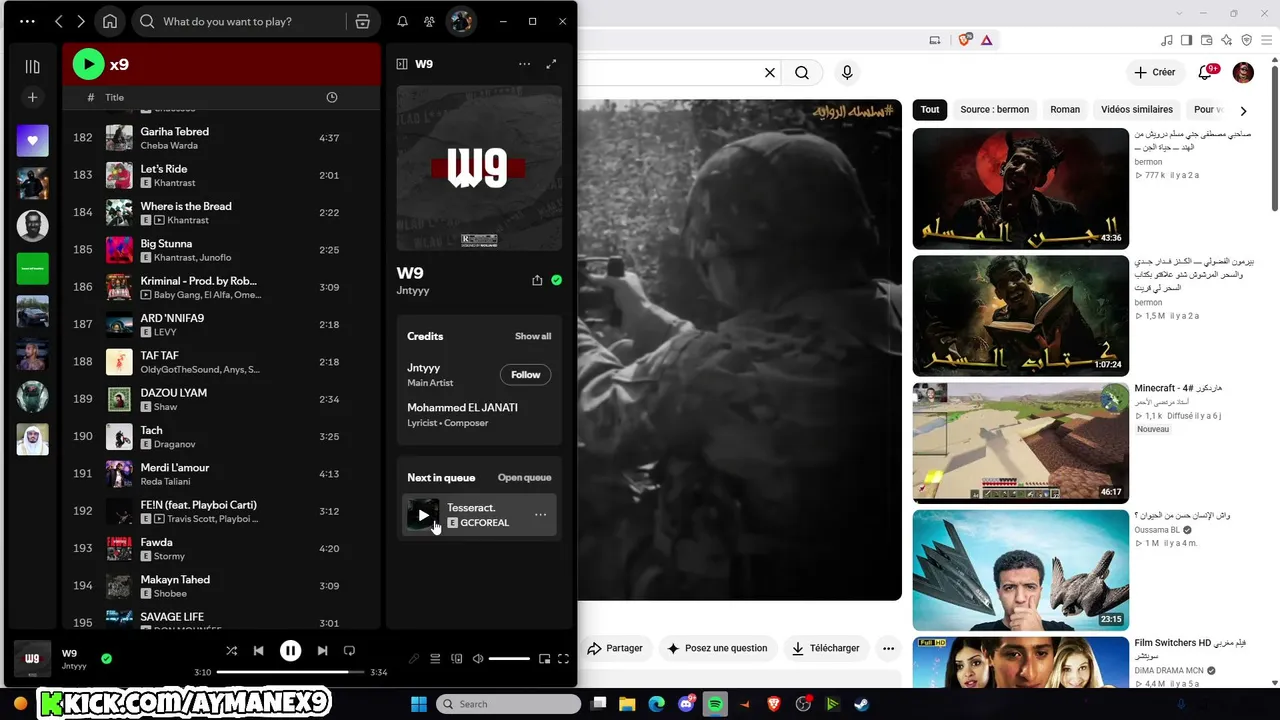Toggle shuffle in Spotify player

pyautogui.click(x=231, y=650)
